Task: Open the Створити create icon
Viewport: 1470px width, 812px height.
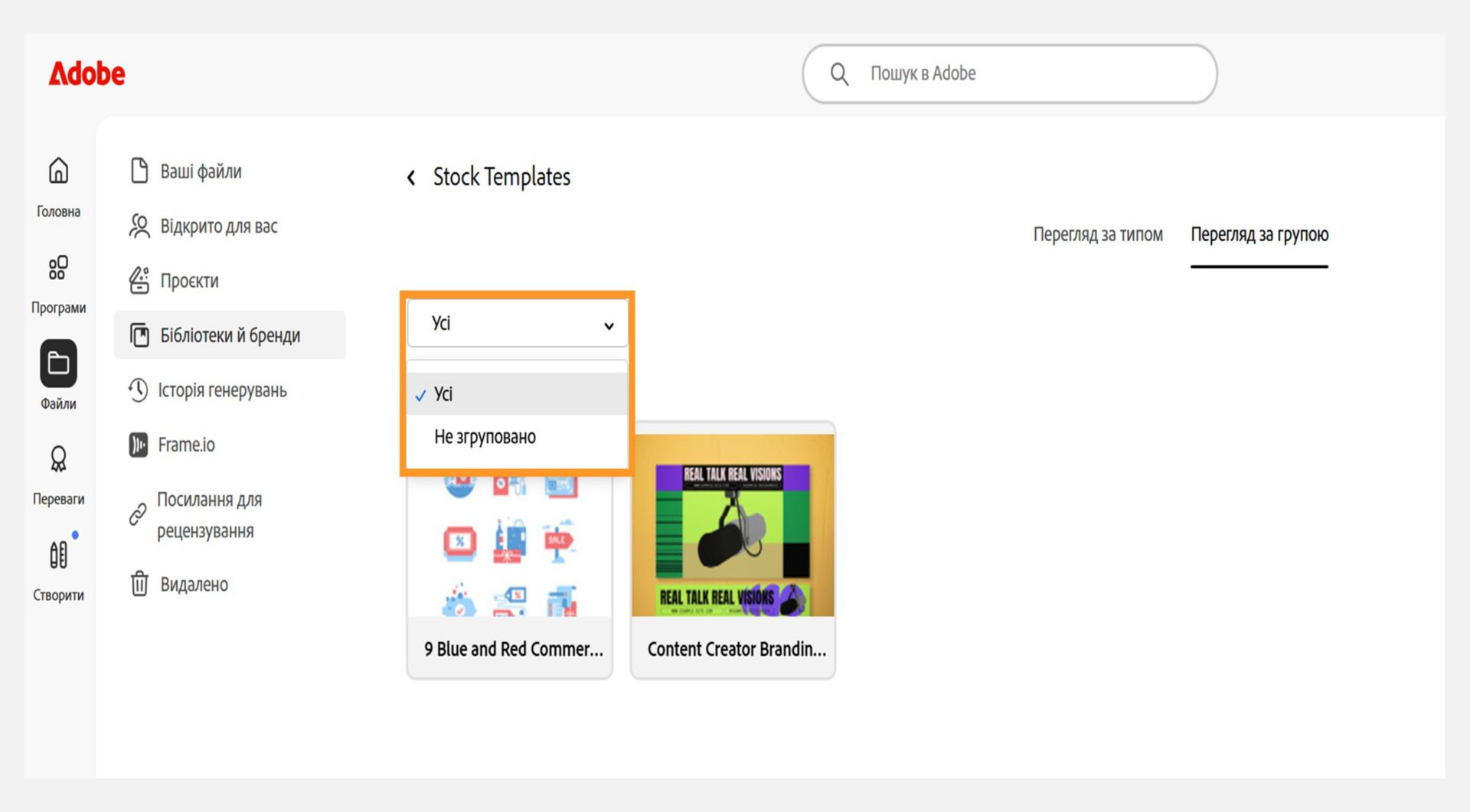Action: [58, 555]
